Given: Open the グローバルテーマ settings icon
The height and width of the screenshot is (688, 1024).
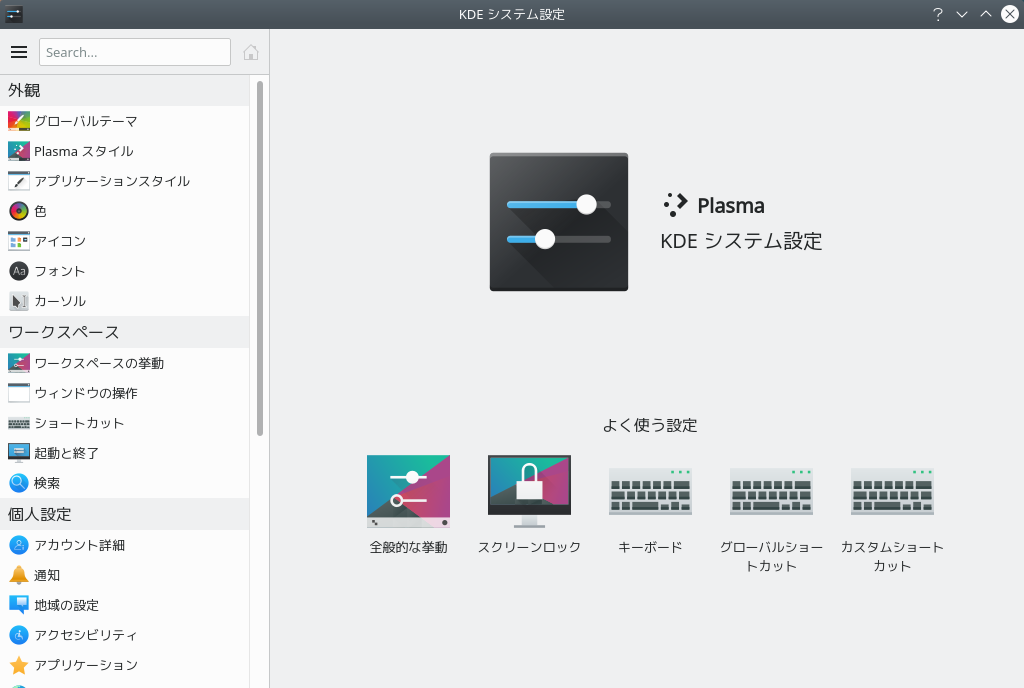Looking at the screenshot, I should click(x=19, y=121).
